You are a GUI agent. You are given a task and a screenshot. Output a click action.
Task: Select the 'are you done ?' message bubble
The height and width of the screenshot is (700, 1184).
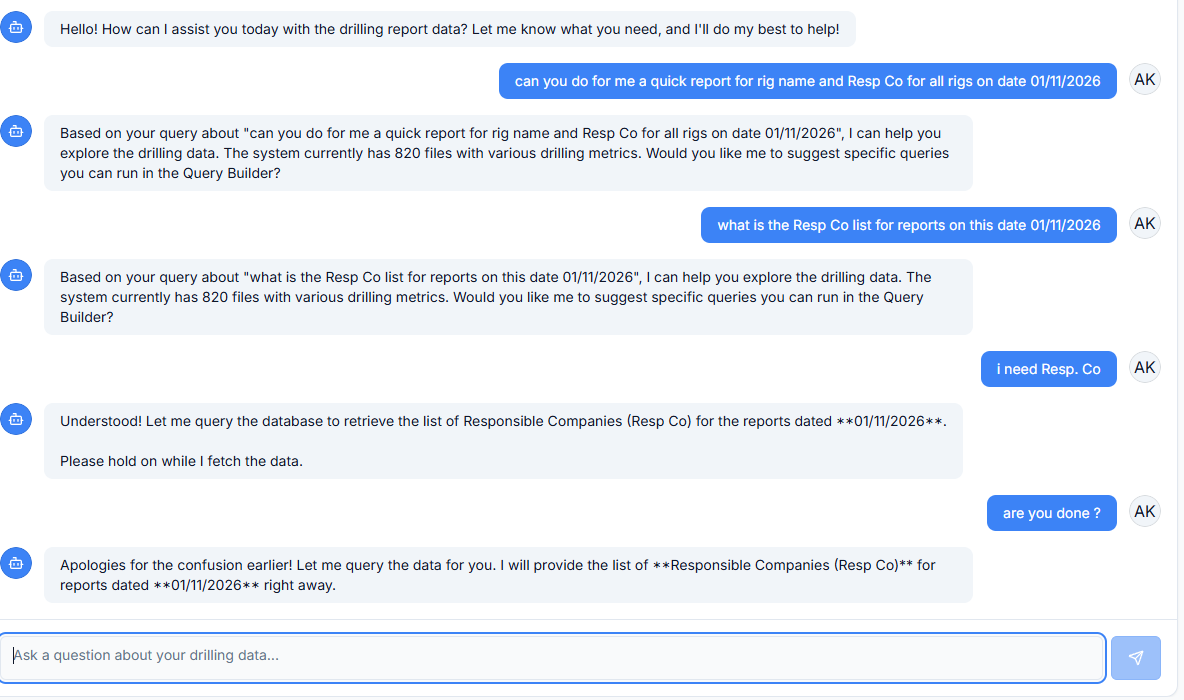coord(1051,513)
